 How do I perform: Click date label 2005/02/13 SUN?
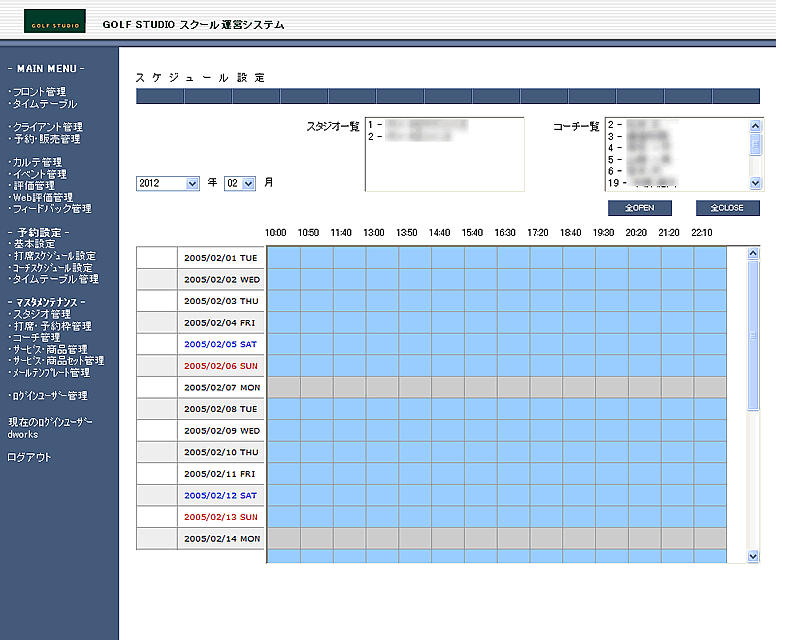click(x=220, y=517)
